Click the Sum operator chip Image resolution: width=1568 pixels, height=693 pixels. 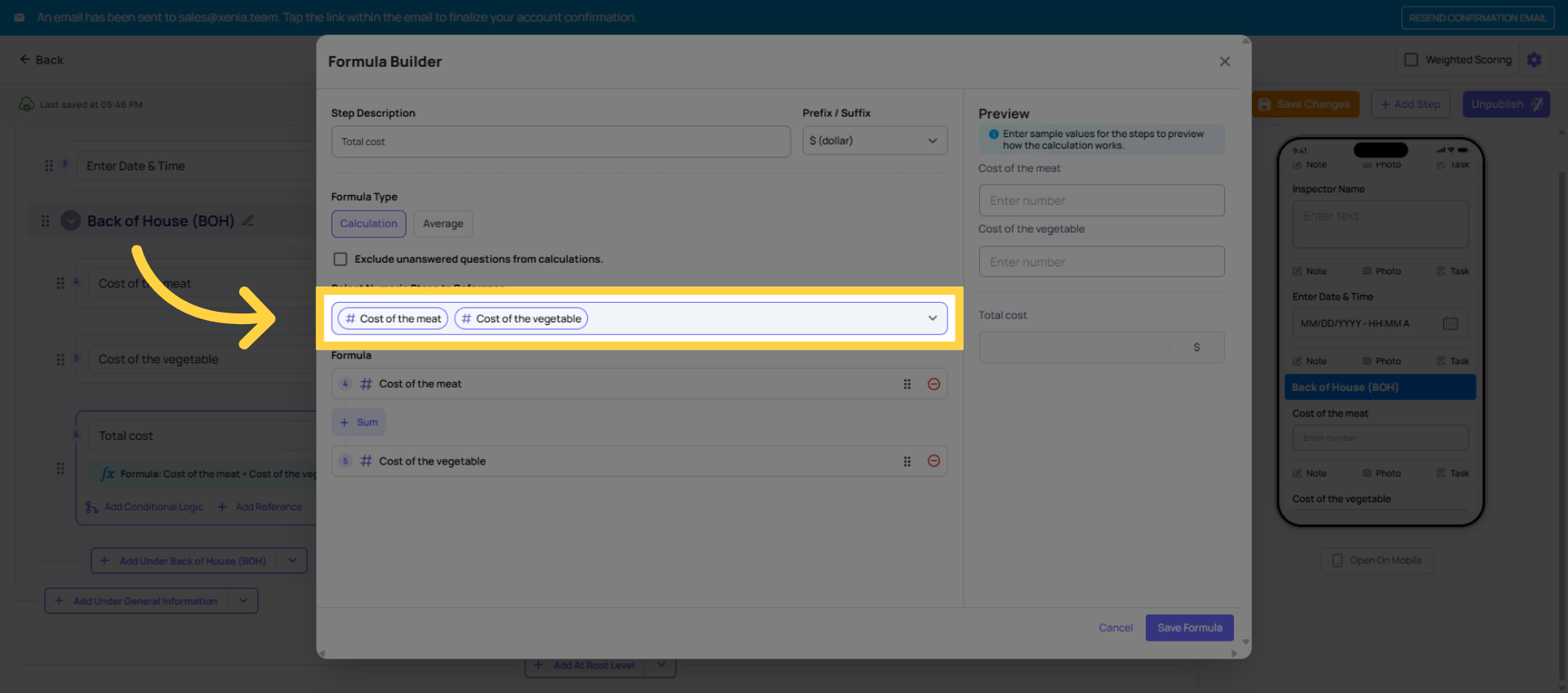(x=359, y=422)
